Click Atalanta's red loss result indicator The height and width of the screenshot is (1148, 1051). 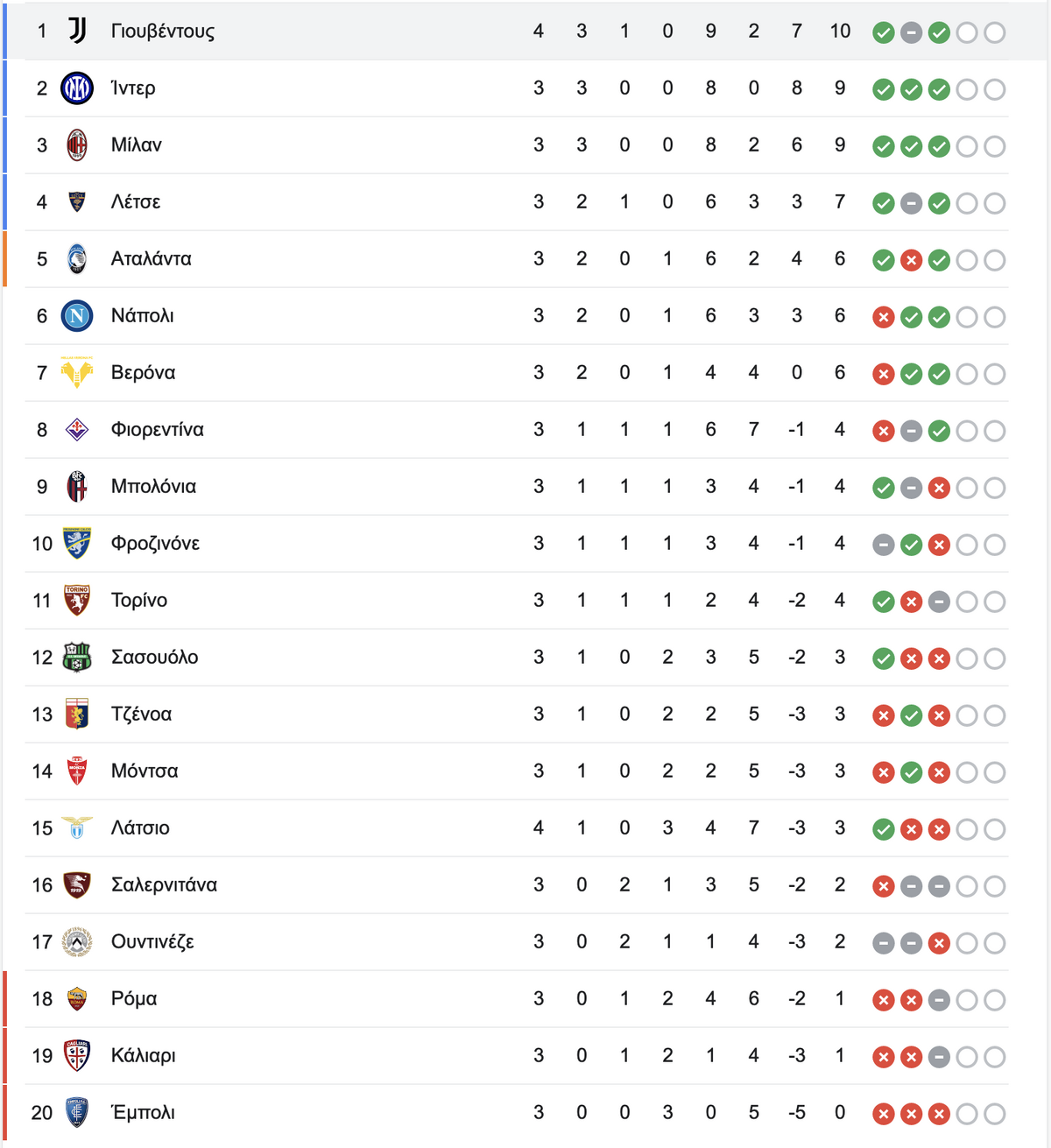tap(912, 261)
